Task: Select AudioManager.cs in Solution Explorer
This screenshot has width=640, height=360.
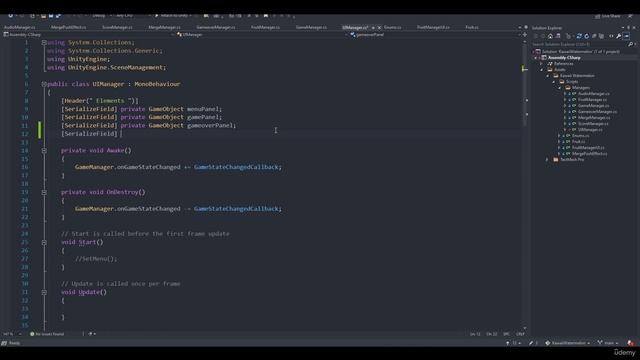Action: [593, 94]
